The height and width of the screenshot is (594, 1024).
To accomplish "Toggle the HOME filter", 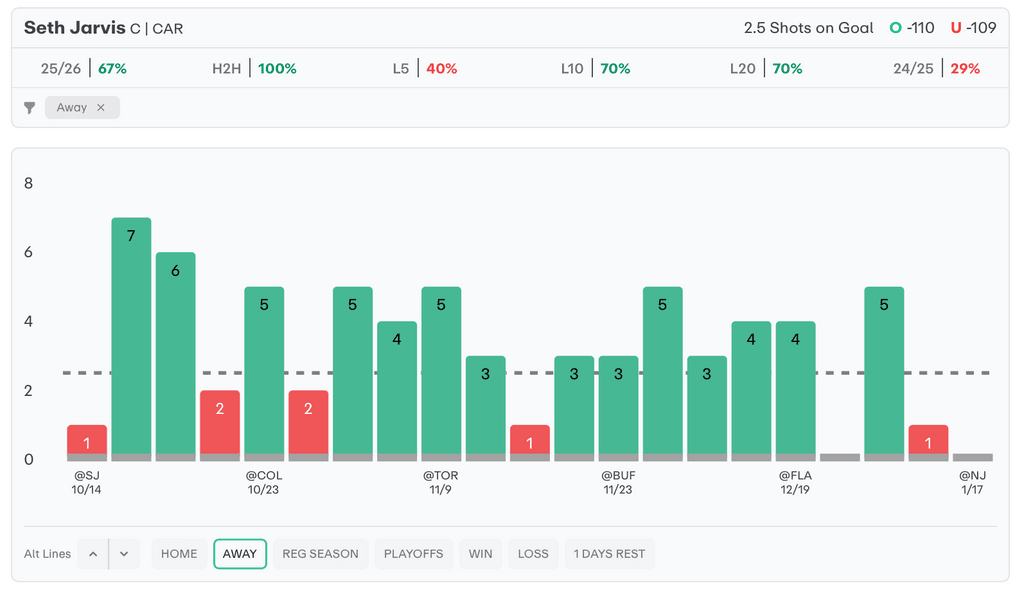I will click(x=179, y=554).
